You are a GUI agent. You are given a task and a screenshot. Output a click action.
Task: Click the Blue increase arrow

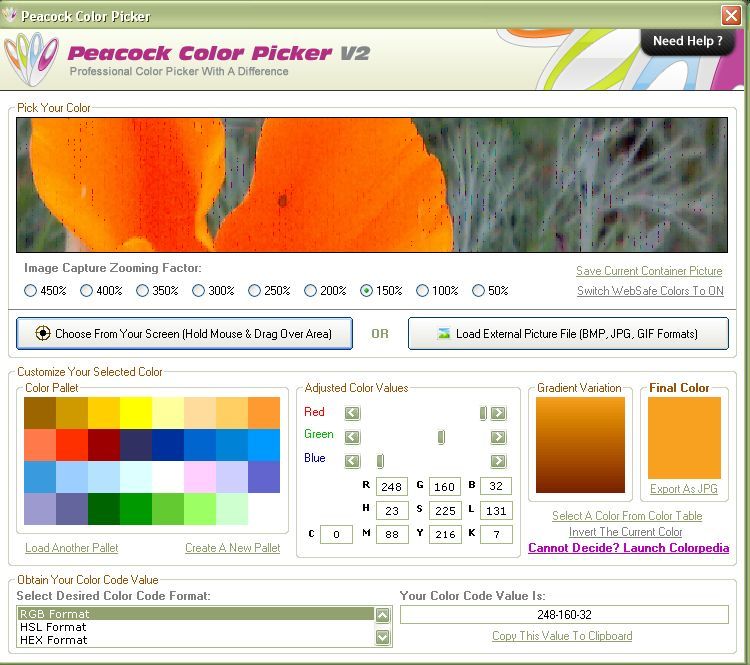[498, 461]
